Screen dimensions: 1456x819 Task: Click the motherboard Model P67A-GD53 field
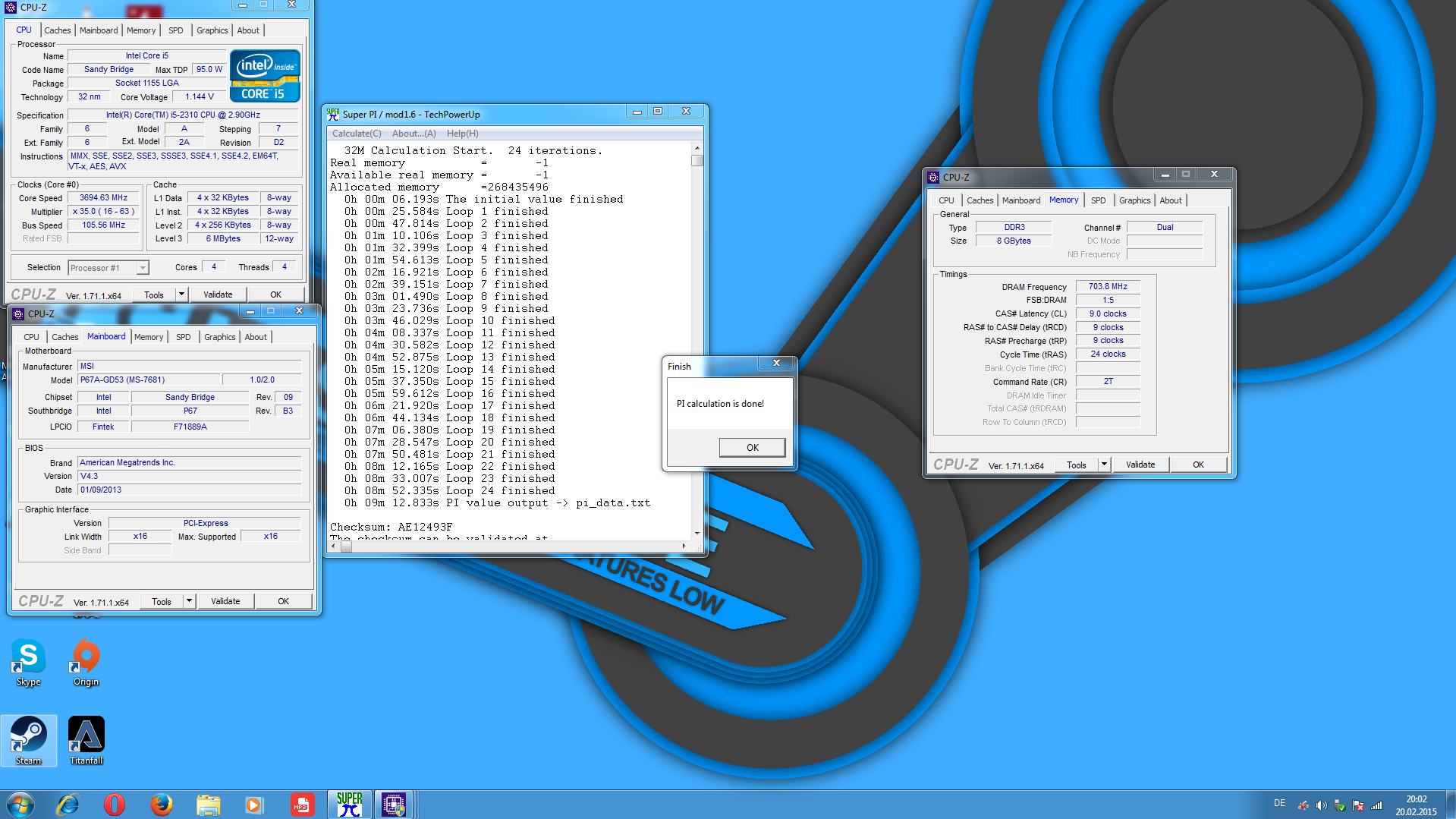click(x=149, y=380)
